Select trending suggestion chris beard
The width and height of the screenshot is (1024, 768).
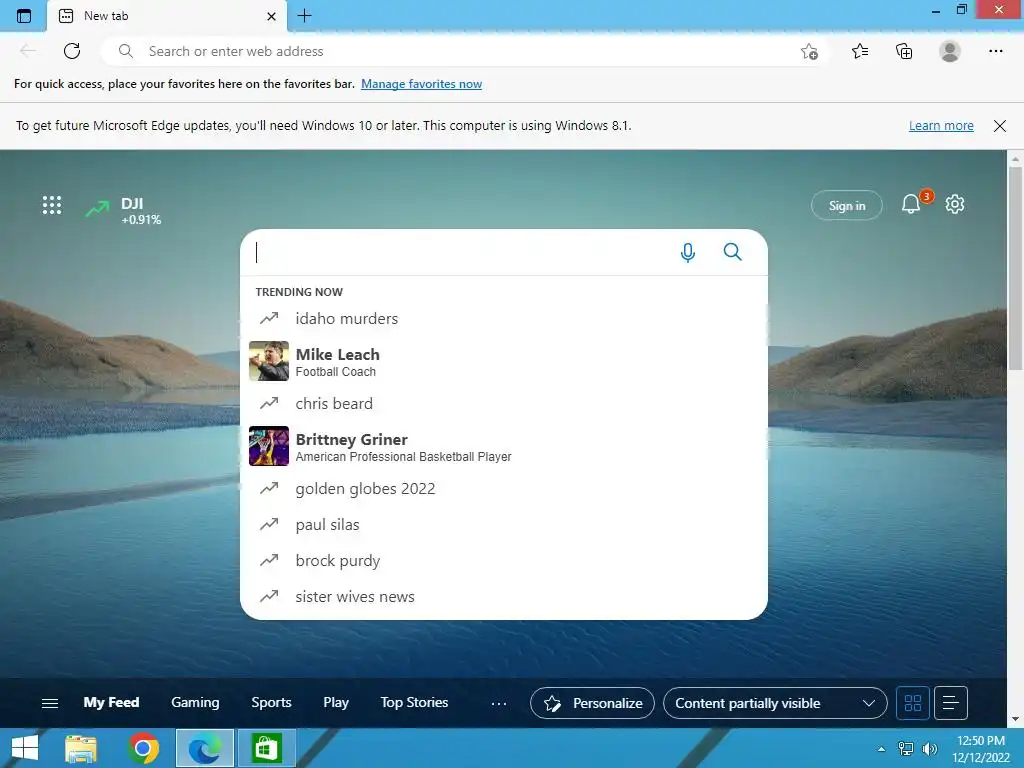tap(504, 404)
